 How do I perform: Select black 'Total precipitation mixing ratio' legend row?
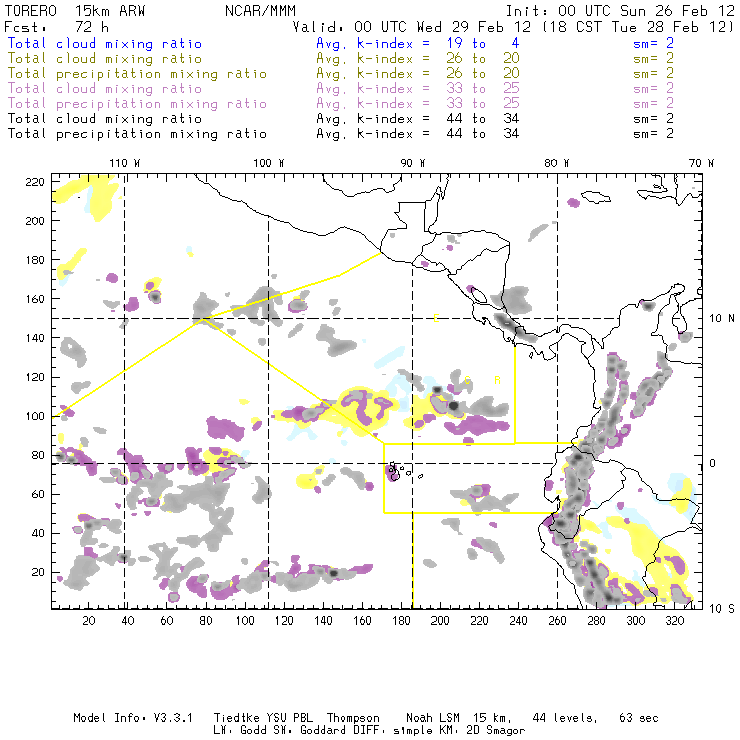point(137,134)
